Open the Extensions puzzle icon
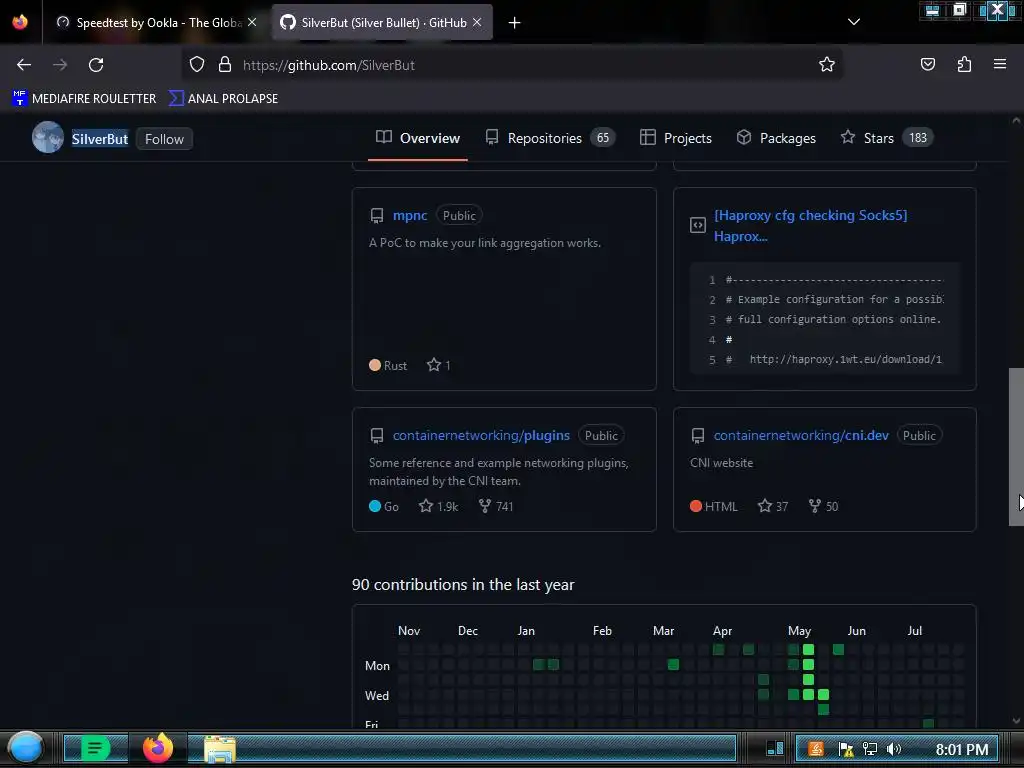 [964, 65]
